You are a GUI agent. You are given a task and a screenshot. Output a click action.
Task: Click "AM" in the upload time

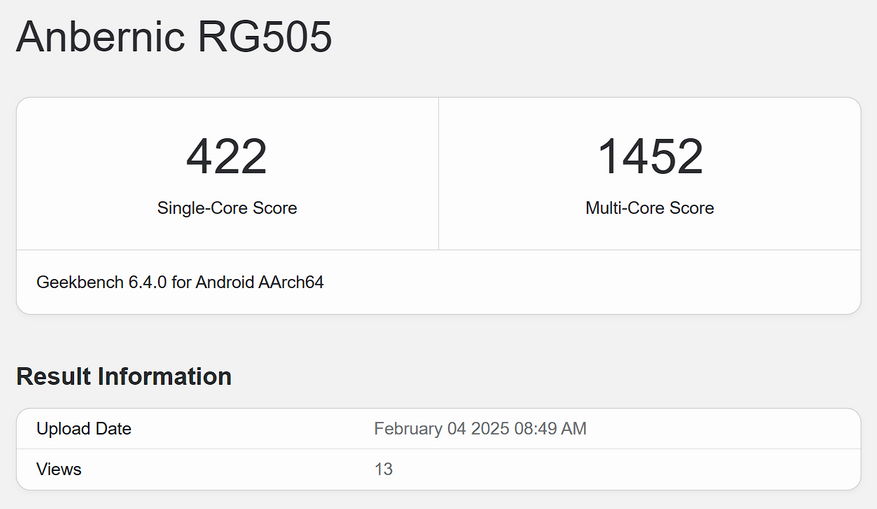[x=574, y=429]
